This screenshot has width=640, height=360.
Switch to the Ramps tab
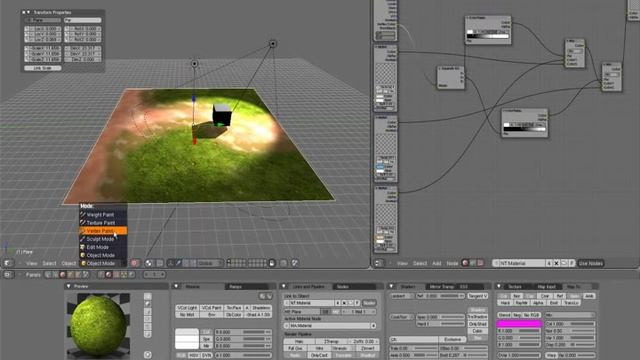tap(235, 287)
